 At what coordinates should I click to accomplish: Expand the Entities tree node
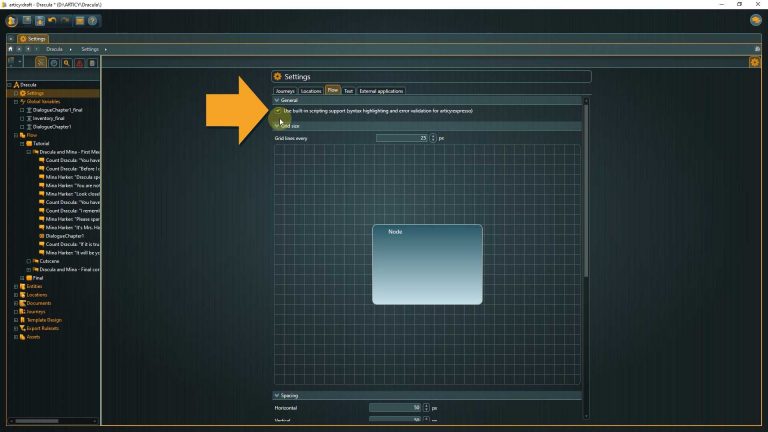pyautogui.click(x=16, y=287)
